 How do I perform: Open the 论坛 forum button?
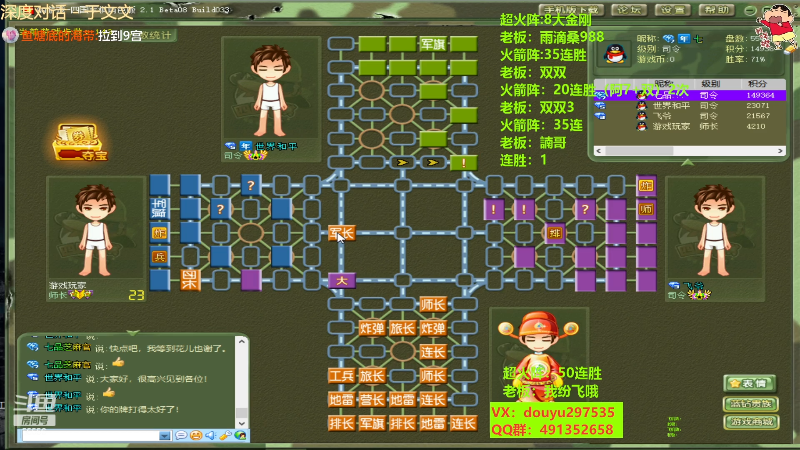point(629,10)
